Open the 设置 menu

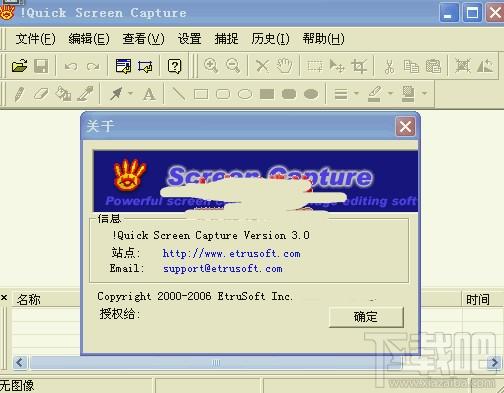coord(190,39)
